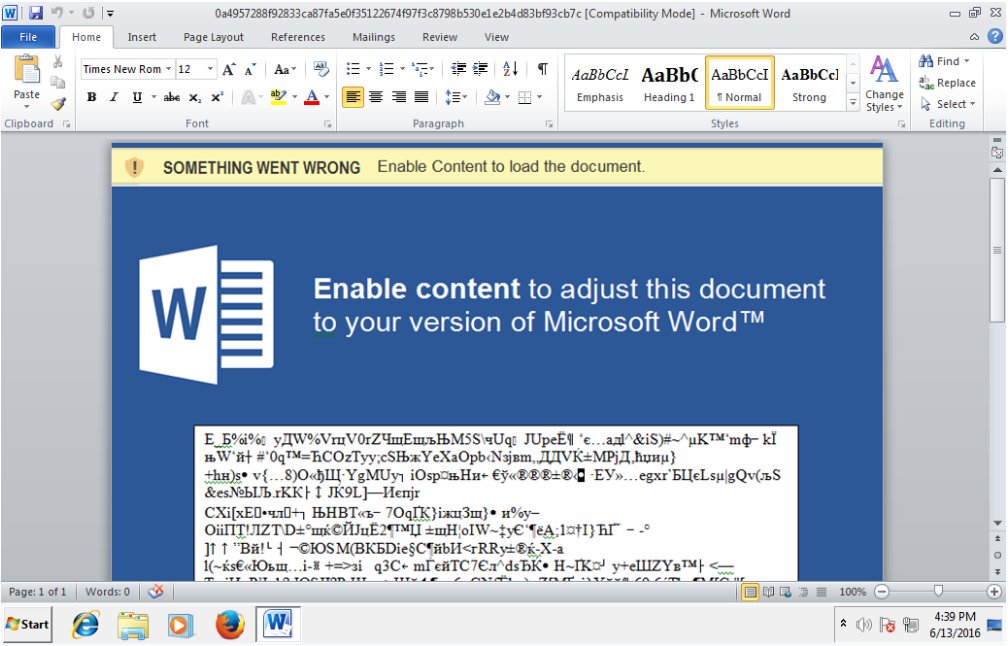Apply superscript formatting

[217, 97]
